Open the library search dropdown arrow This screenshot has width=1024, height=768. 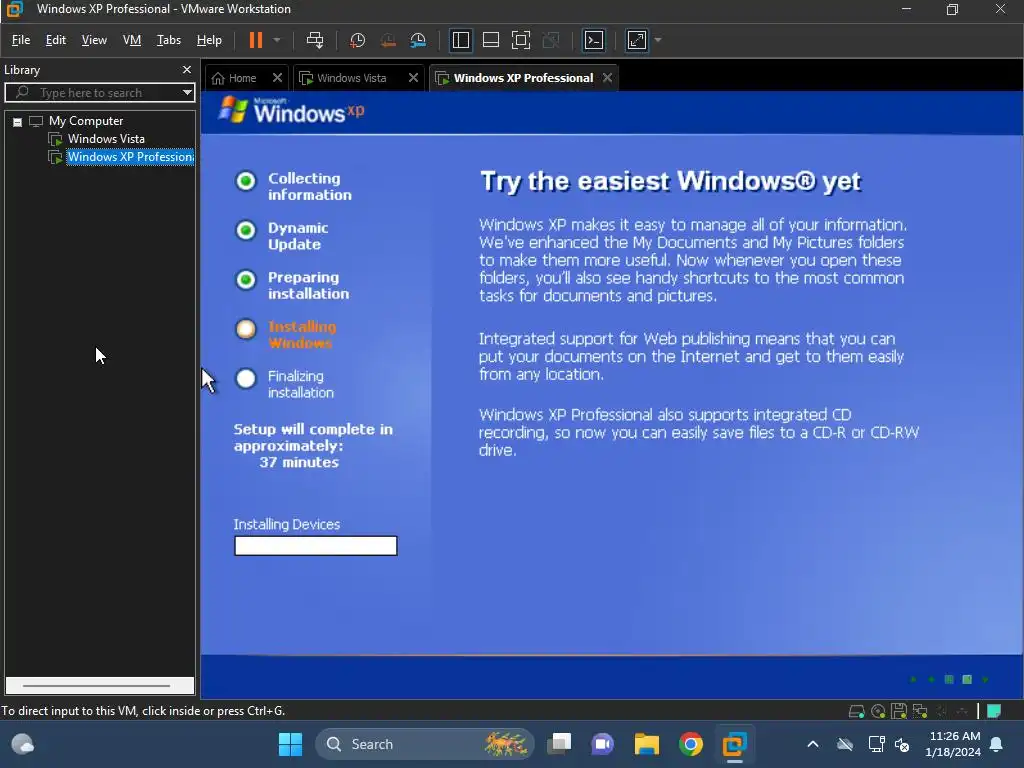[x=187, y=93]
